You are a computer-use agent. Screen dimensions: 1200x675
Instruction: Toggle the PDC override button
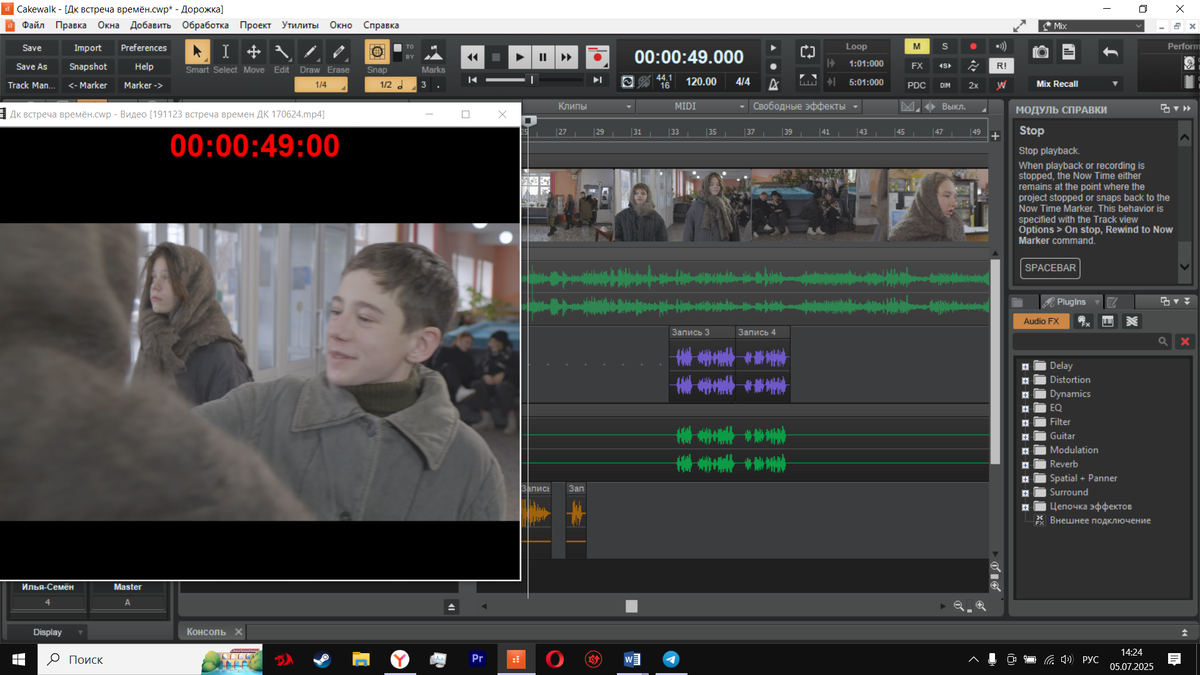tap(917, 85)
